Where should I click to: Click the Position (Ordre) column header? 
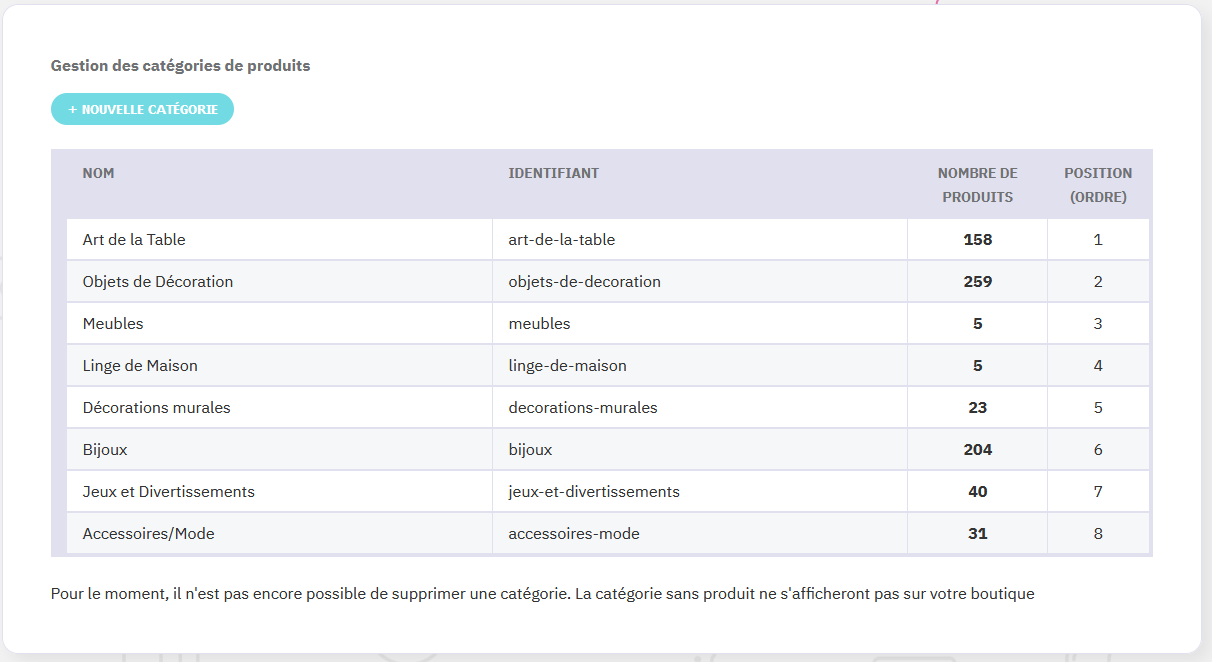pos(1098,185)
